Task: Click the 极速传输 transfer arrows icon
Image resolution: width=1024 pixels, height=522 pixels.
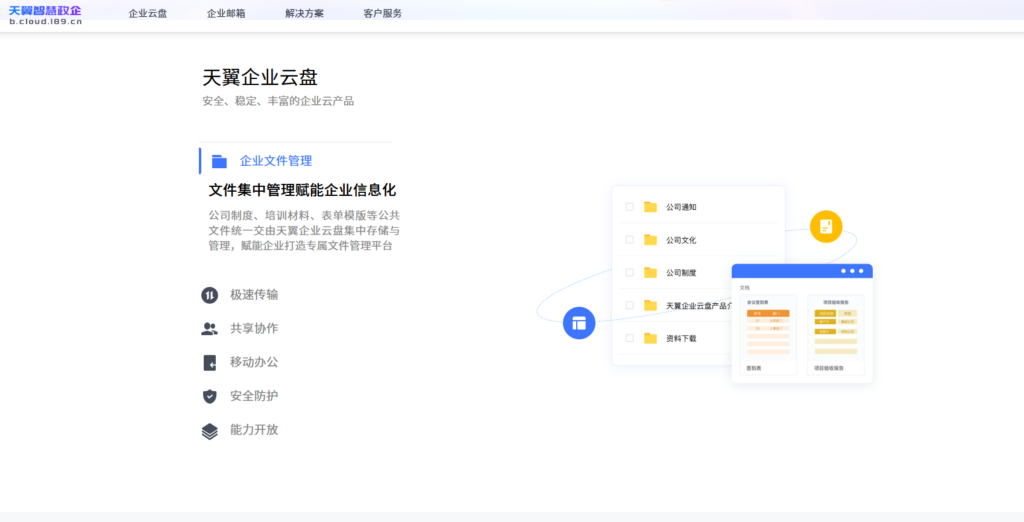Action: 209,295
